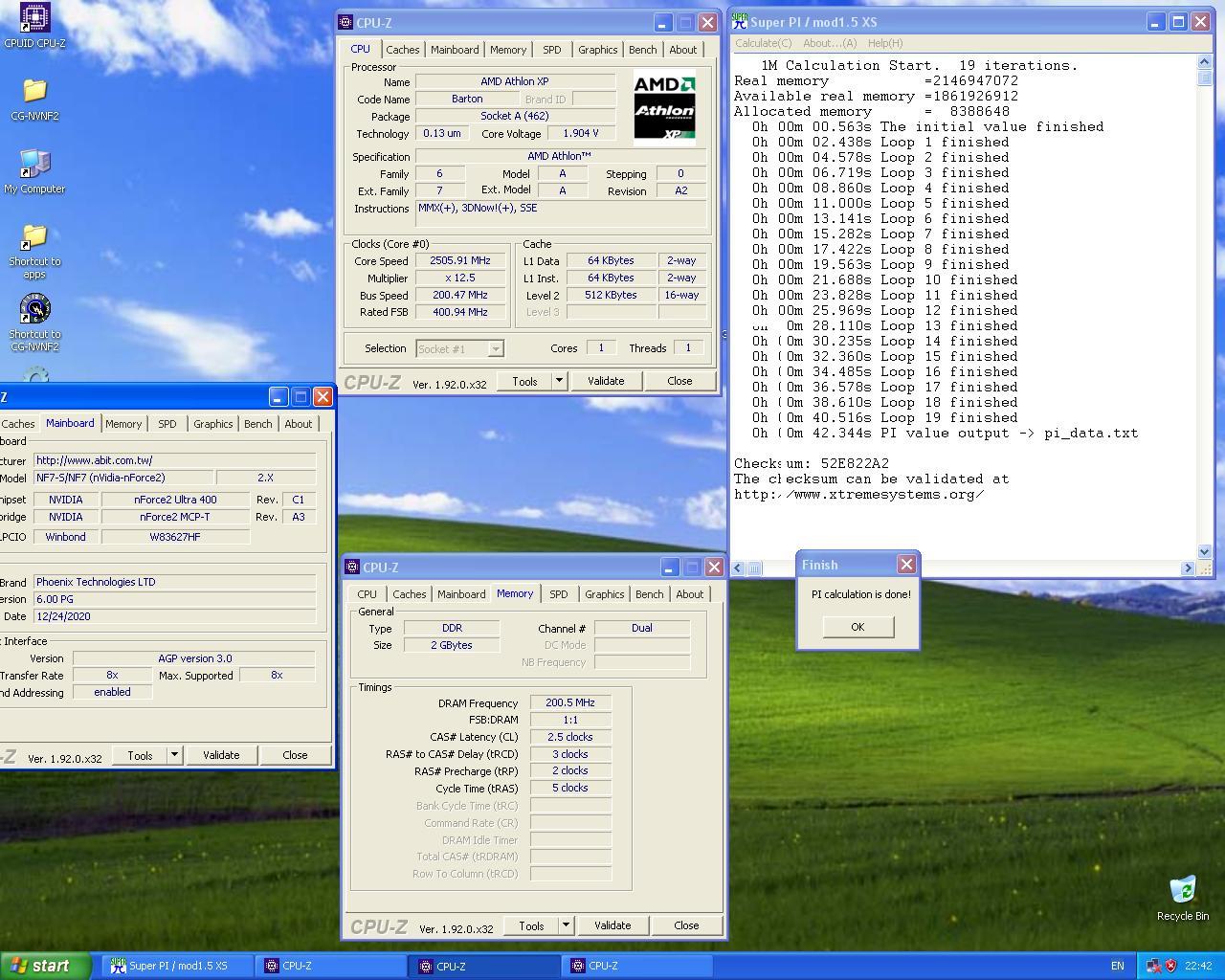Open the About...(A) menu in Super PI
Image resolution: width=1225 pixels, height=980 pixels.
tap(830, 43)
